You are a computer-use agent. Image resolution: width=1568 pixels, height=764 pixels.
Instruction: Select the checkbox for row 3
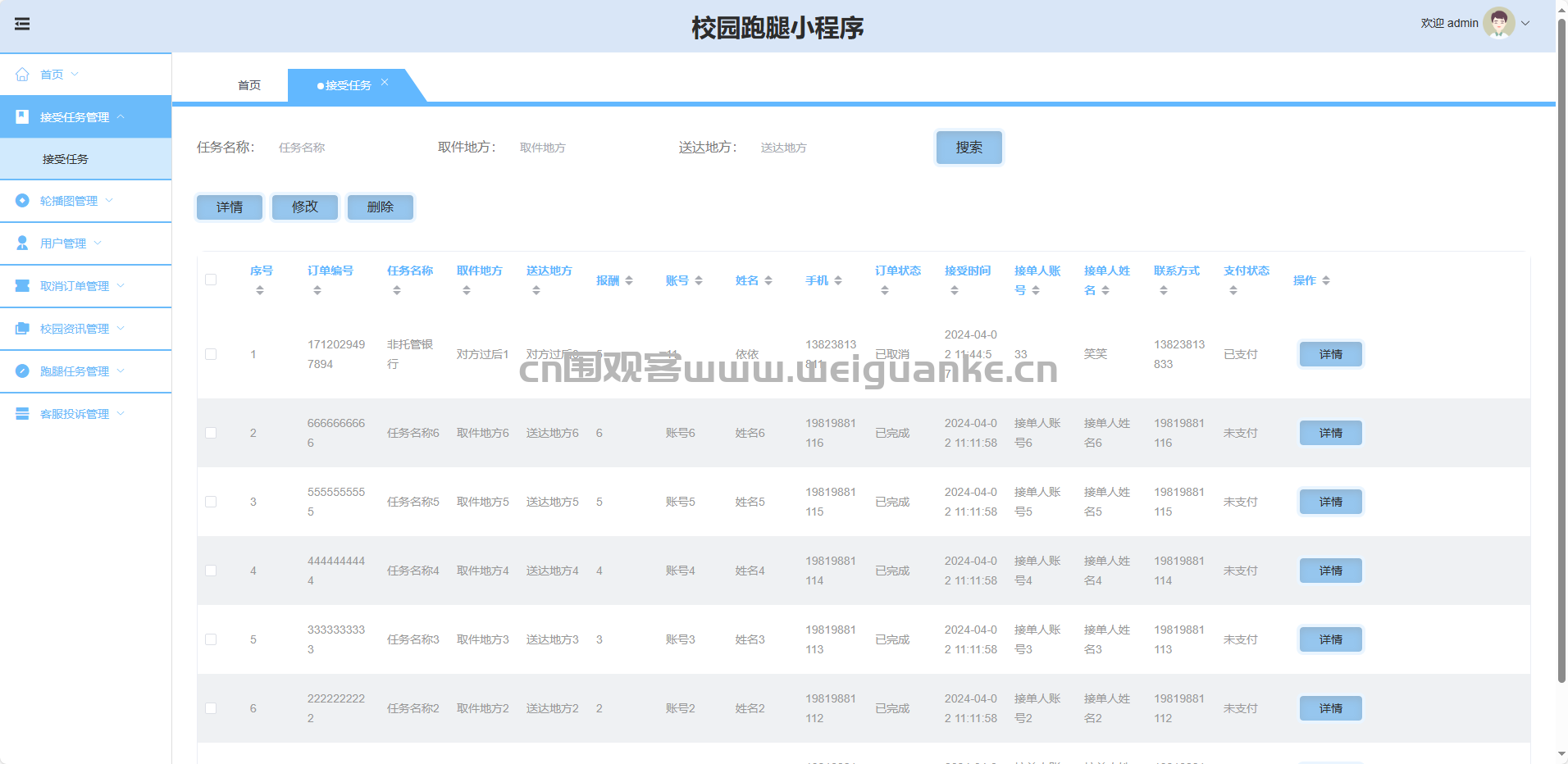(x=211, y=502)
